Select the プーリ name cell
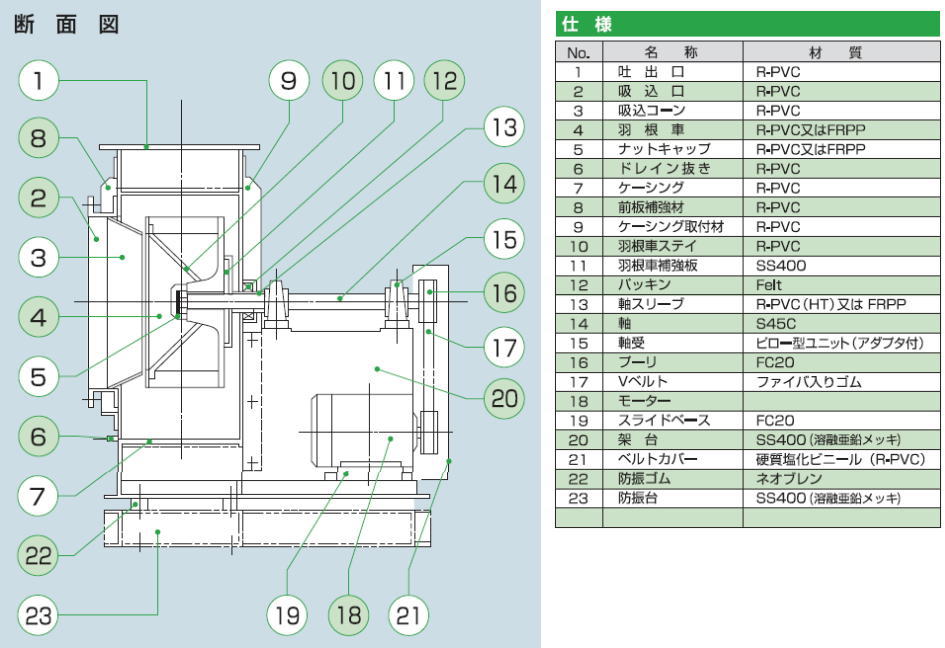945x648 pixels. point(673,362)
